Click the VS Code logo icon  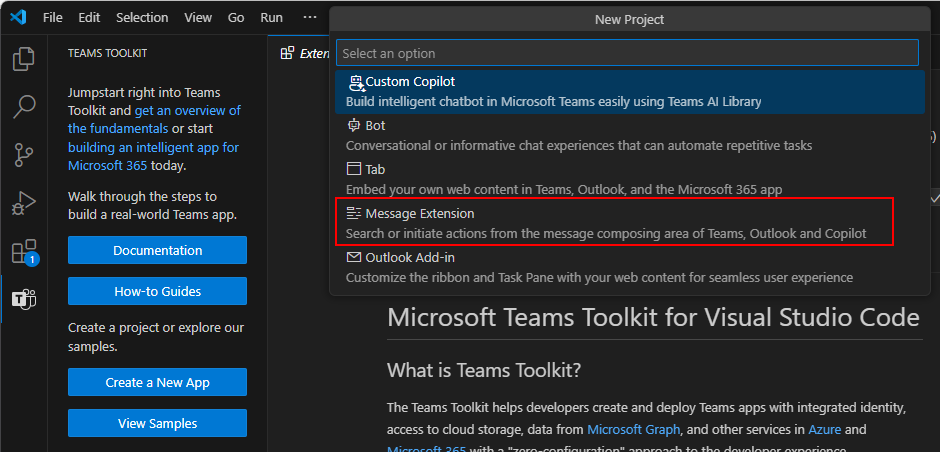[18, 17]
